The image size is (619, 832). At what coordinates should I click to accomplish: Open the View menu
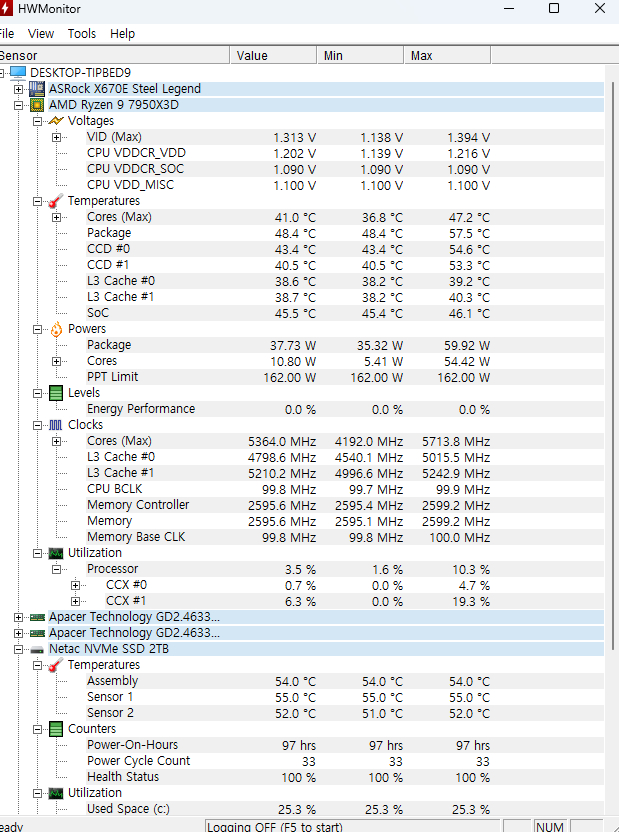(x=41, y=33)
